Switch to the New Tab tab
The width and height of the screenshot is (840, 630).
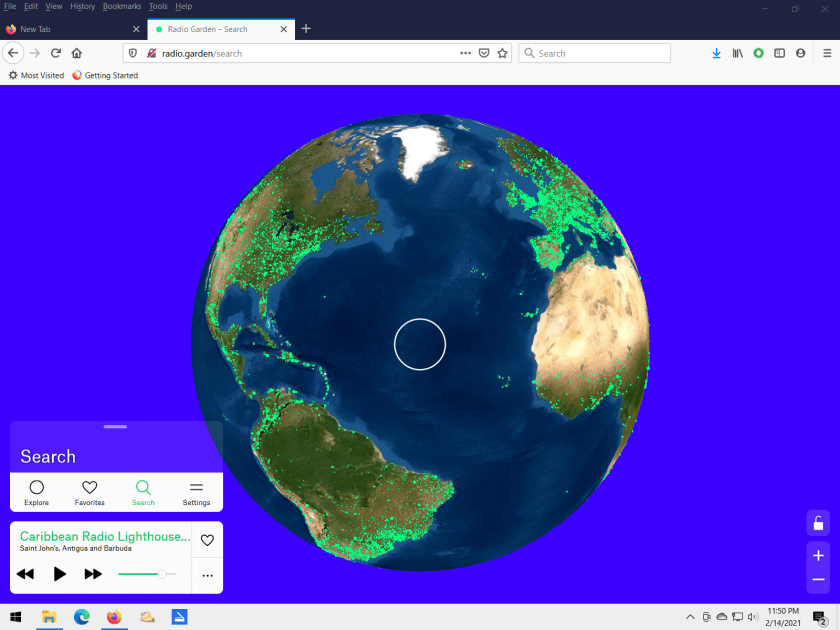pos(70,29)
